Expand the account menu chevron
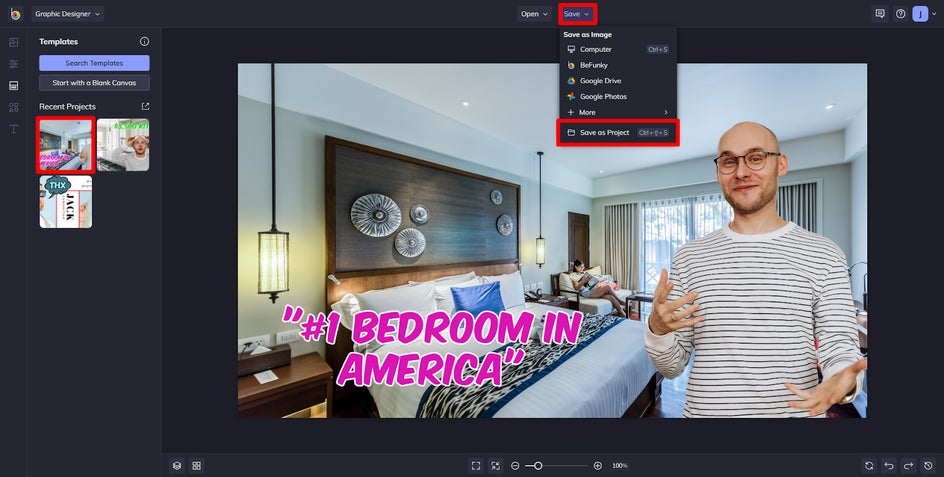Screen dimensions: 944x477 (934, 14)
